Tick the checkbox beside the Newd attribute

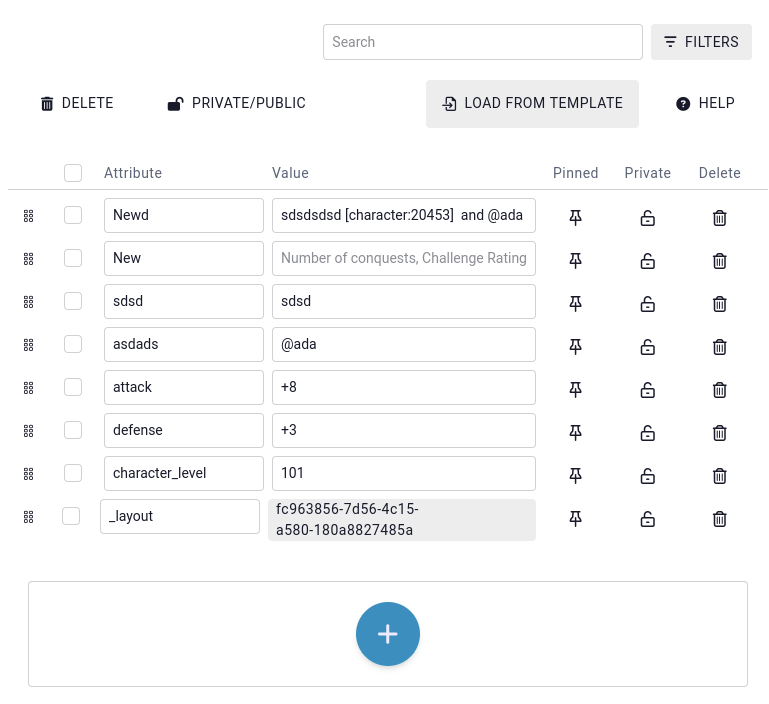73,215
